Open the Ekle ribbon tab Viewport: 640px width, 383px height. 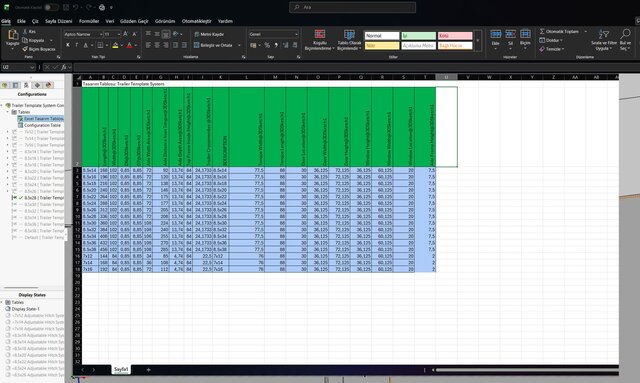pyautogui.click(x=21, y=21)
